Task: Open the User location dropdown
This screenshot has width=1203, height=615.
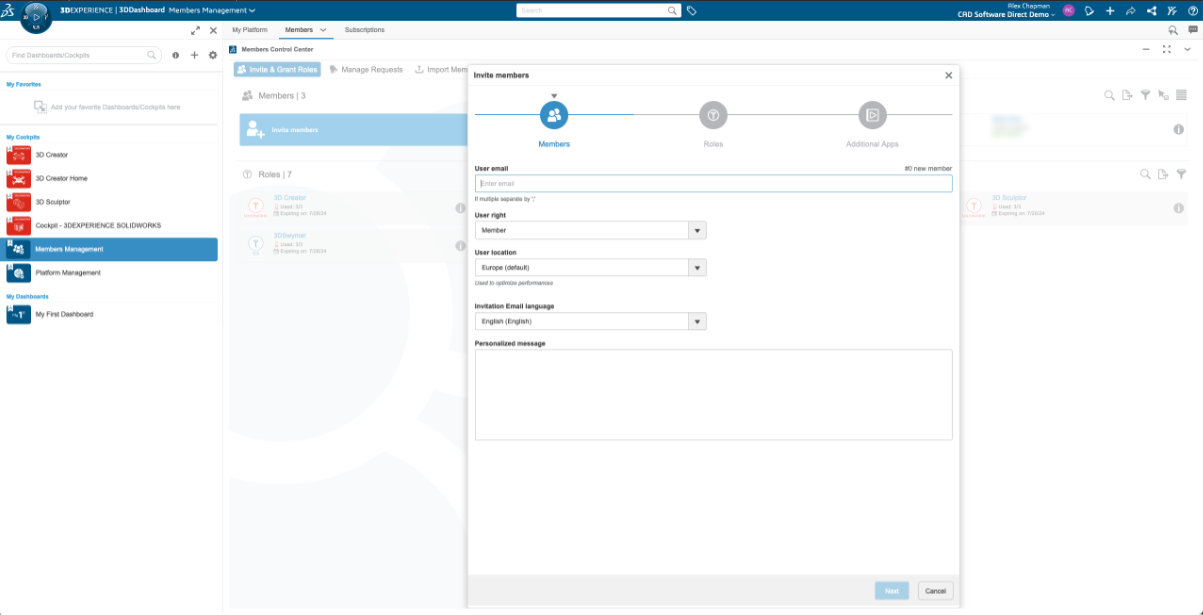Action: coord(590,268)
